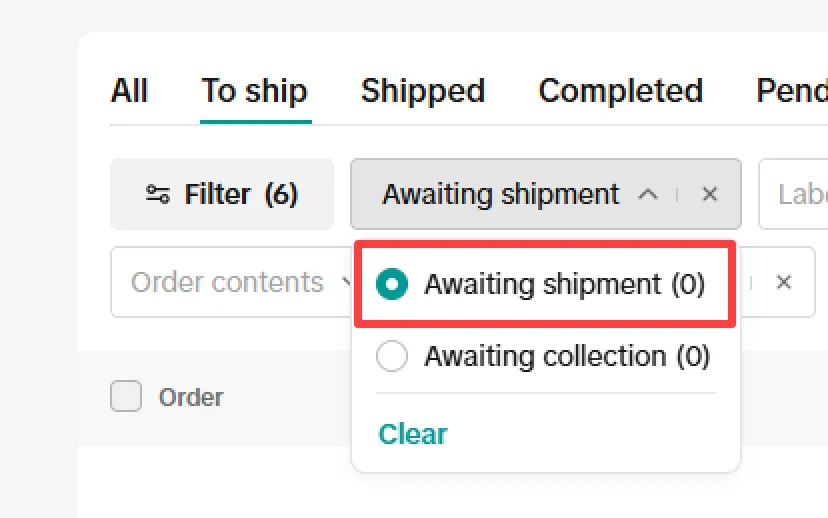Collapse the Awaiting shipment dropdown using the up chevron
Image resolution: width=828 pixels, height=518 pixels.
click(x=648, y=194)
